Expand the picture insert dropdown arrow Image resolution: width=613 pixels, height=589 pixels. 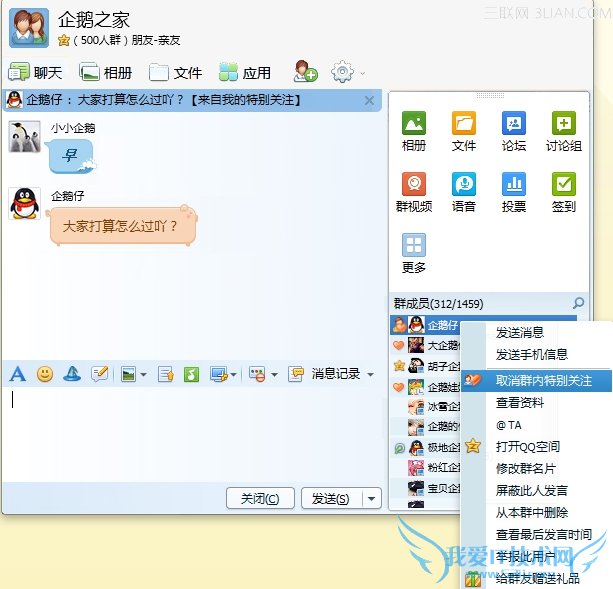point(143,375)
